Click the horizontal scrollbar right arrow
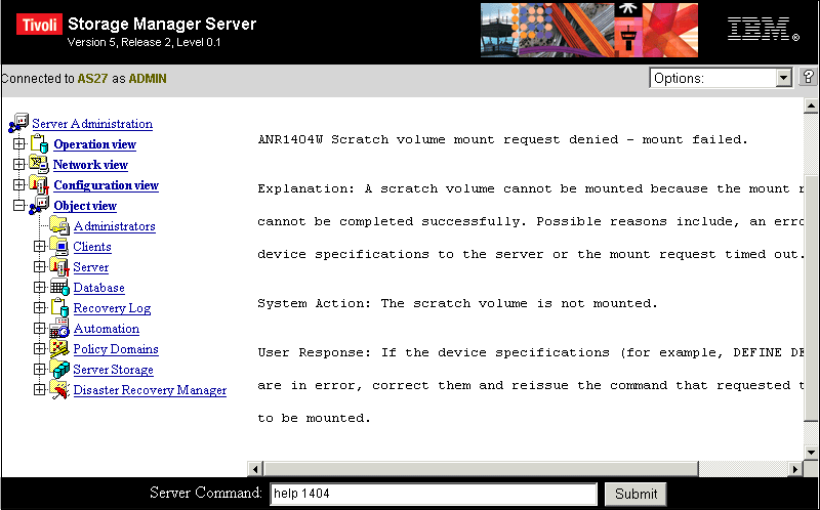The image size is (820, 510). pyautogui.click(x=795, y=469)
